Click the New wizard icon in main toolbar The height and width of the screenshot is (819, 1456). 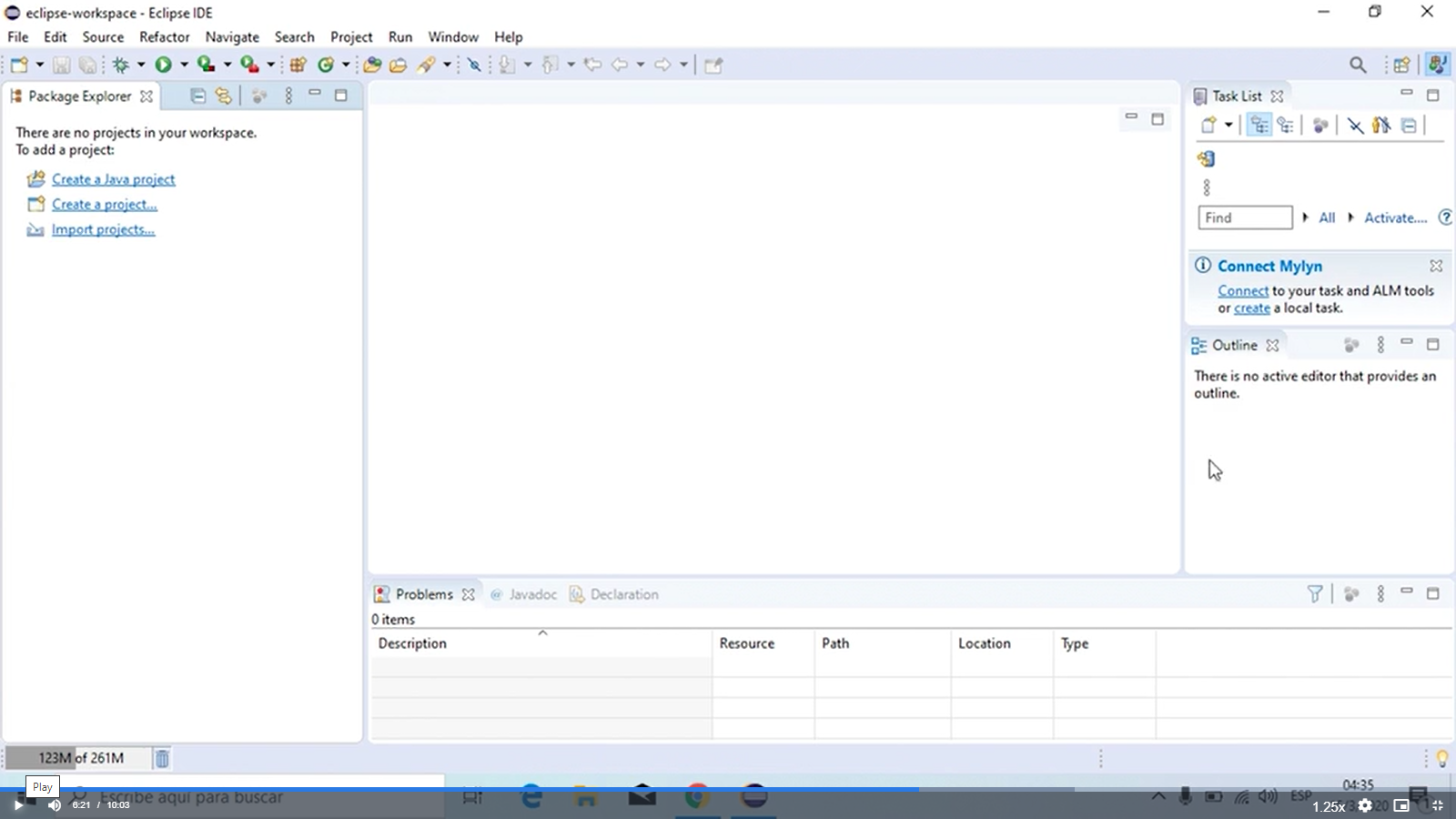tap(19, 65)
